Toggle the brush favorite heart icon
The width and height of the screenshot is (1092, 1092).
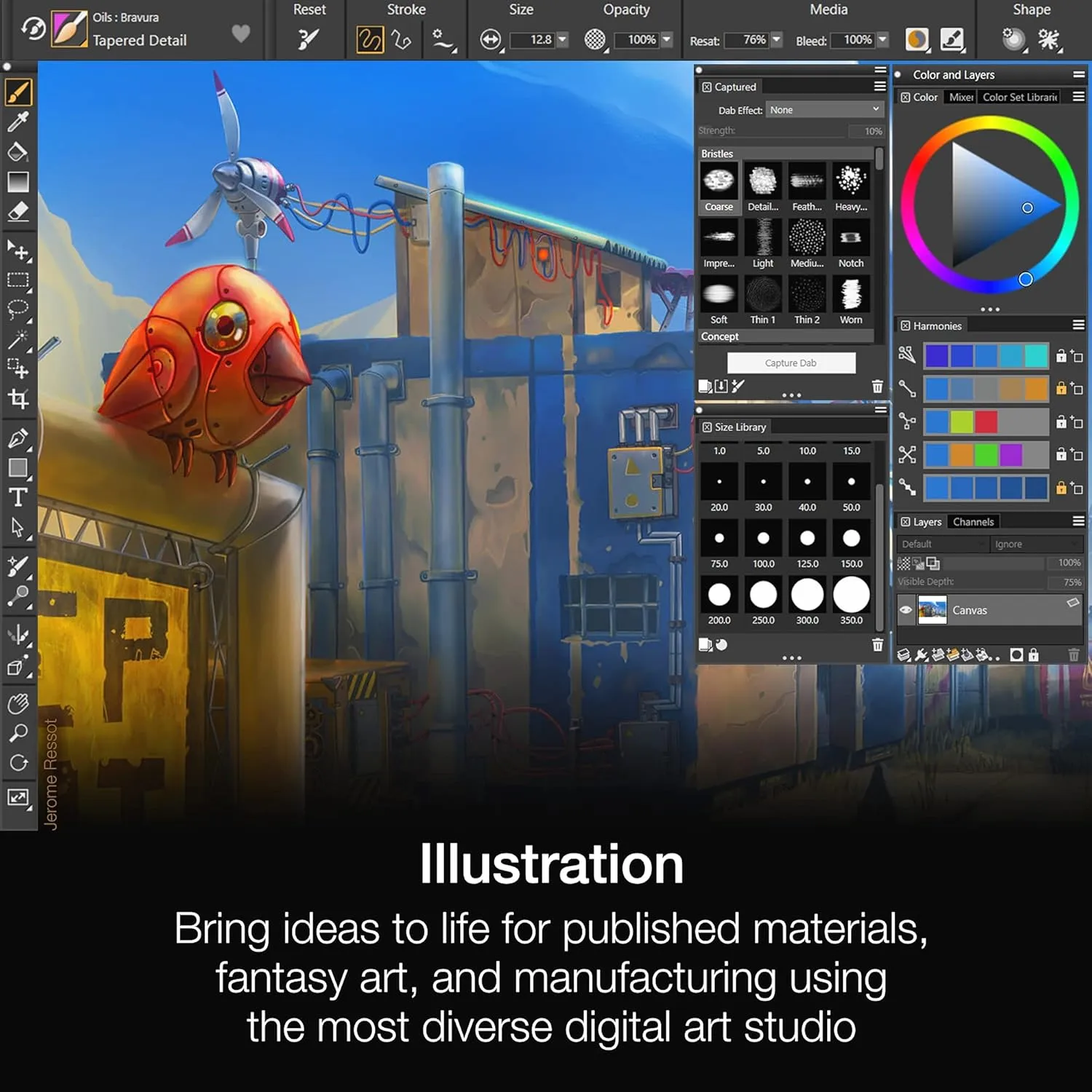pyautogui.click(x=241, y=33)
